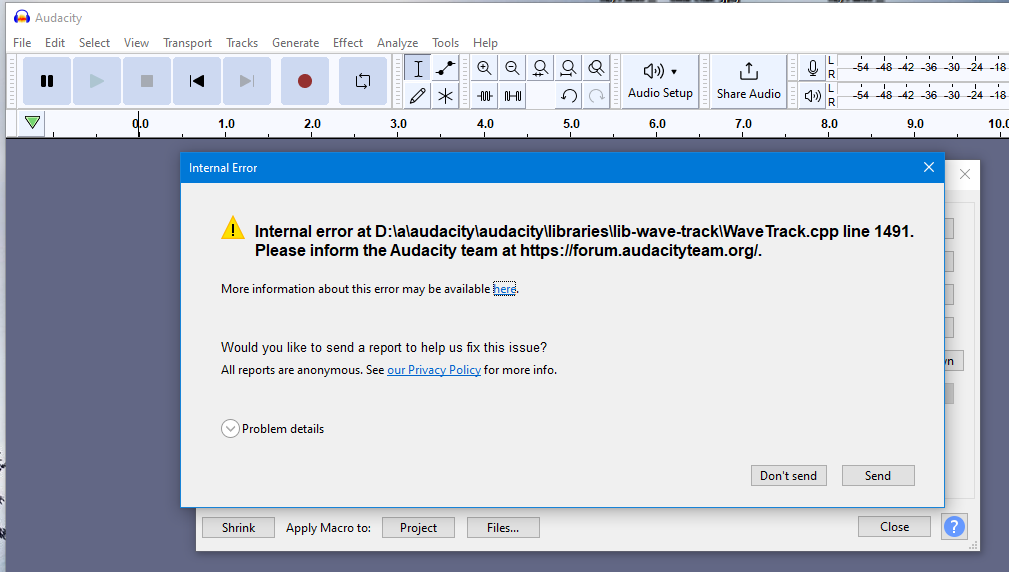The width and height of the screenshot is (1009, 572).
Task: Open the Audio Setup dropdown
Action: tap(660, 81)
